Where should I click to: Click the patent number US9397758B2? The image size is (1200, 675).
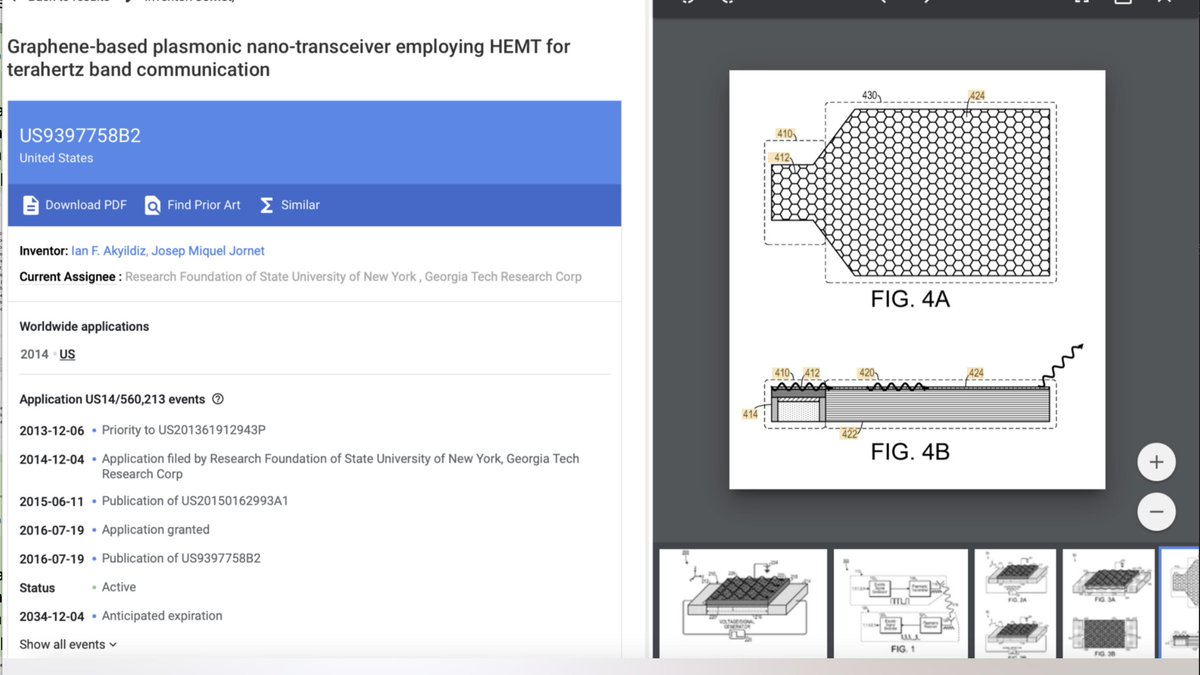click(80, 136)
